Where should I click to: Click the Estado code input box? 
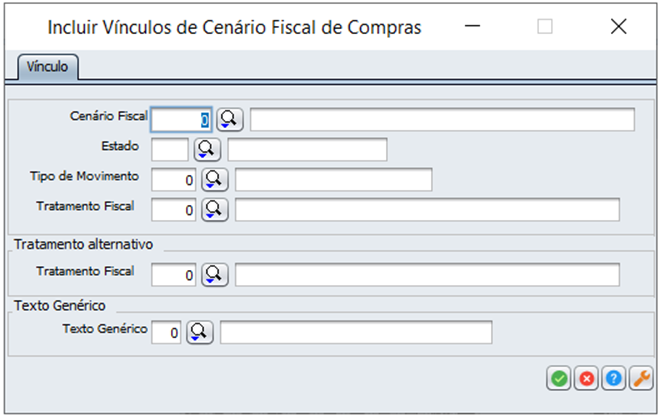coord(170,150)
